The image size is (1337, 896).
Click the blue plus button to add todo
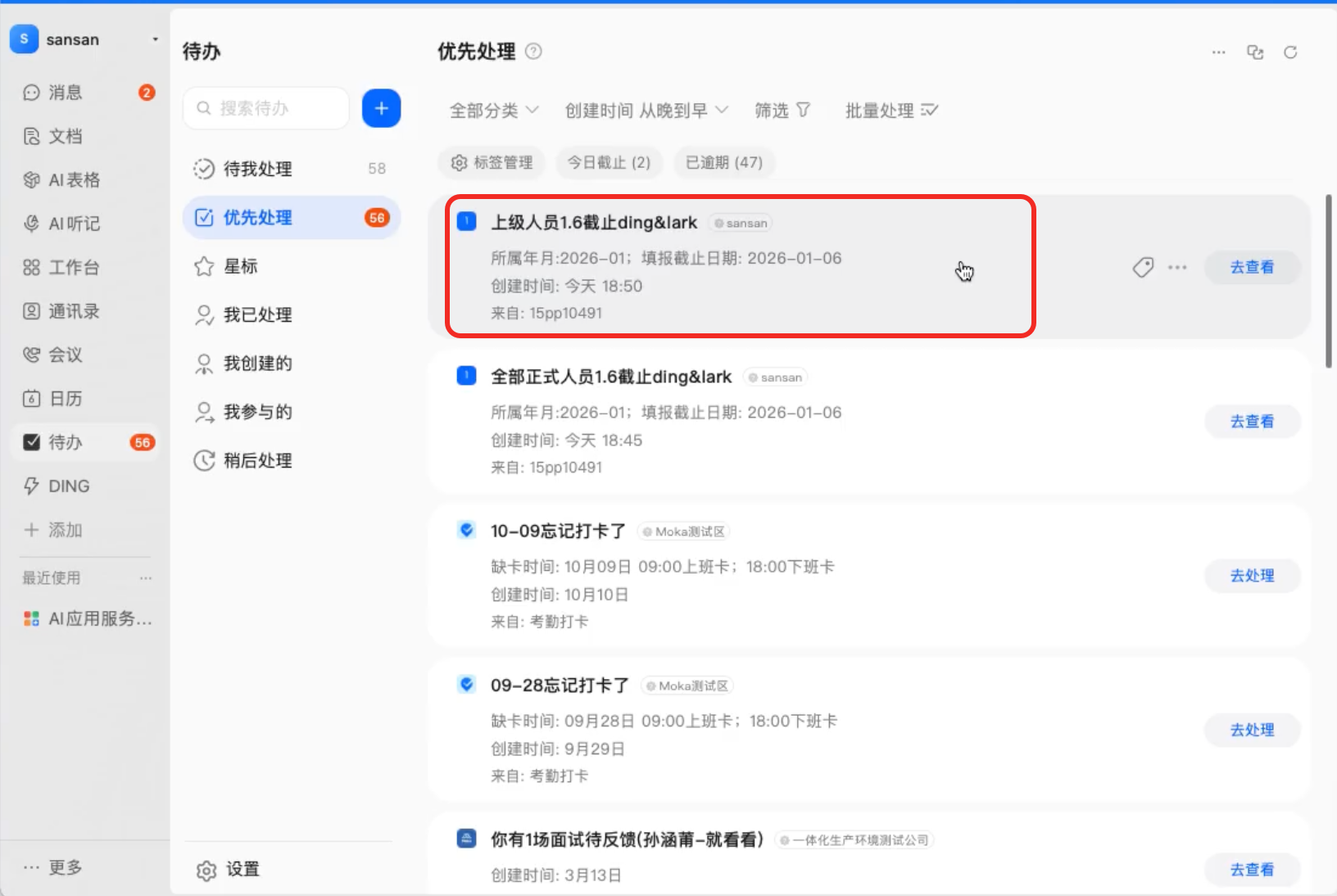pyautogui.click(x=381, y=108)
